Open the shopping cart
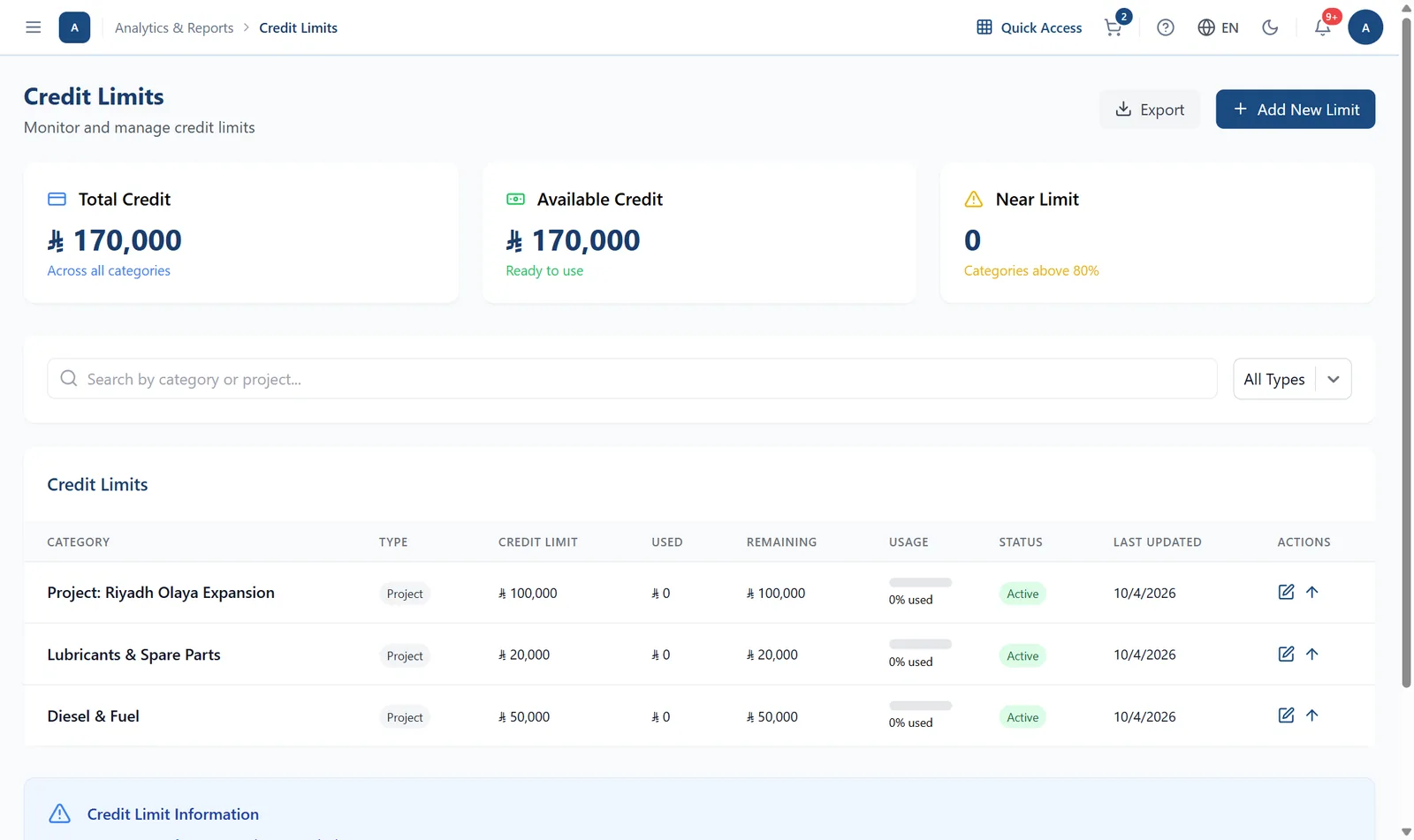Image resolution: width=1414 pixels, height=840 pixels. tap(1114, 27)
